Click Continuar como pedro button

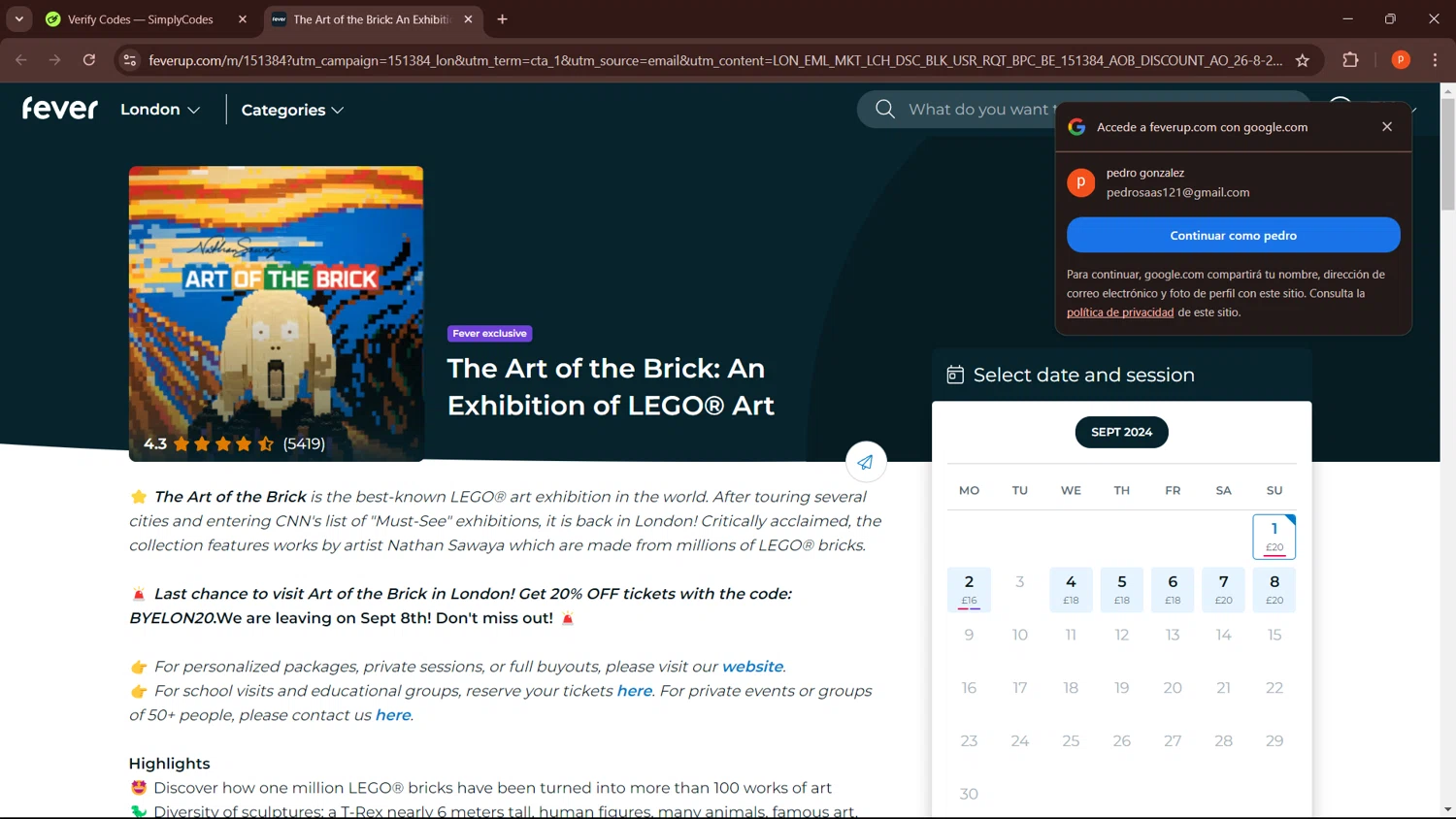(1233, 235)
